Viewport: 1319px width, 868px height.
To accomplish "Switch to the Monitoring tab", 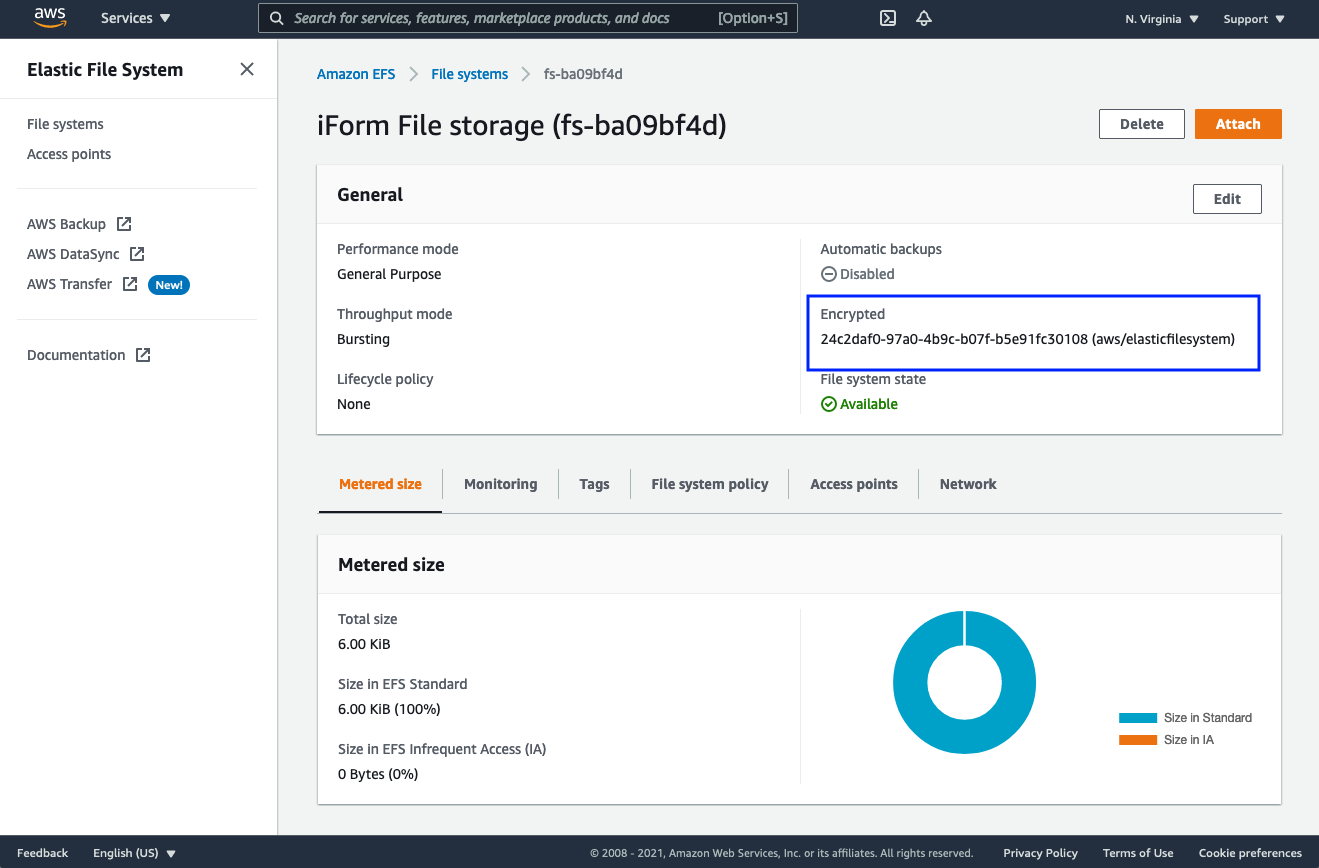I will point(500,484).
